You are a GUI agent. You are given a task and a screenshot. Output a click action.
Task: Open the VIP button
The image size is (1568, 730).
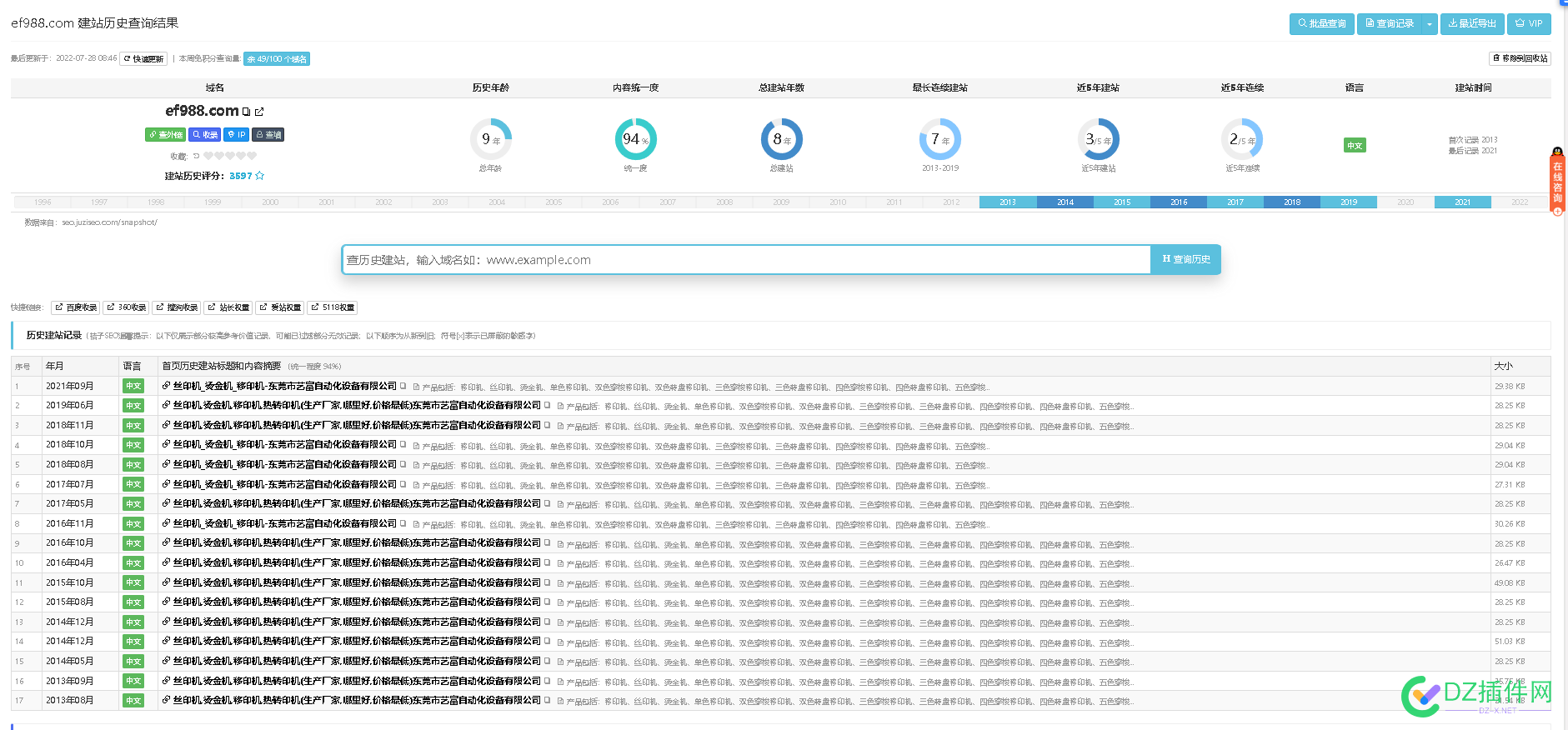tap(1529, 23)
